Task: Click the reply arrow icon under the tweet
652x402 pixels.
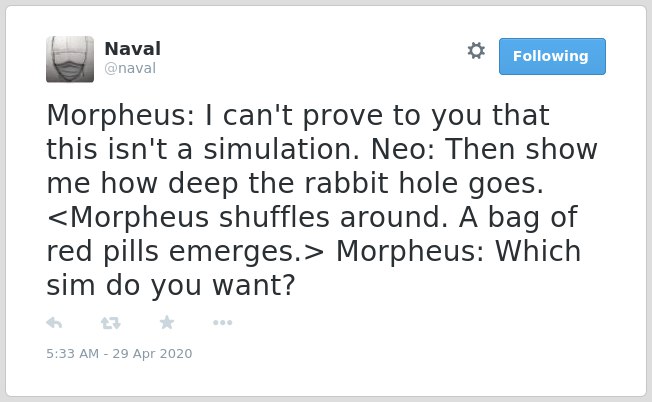Action: [x=54, y=323]
